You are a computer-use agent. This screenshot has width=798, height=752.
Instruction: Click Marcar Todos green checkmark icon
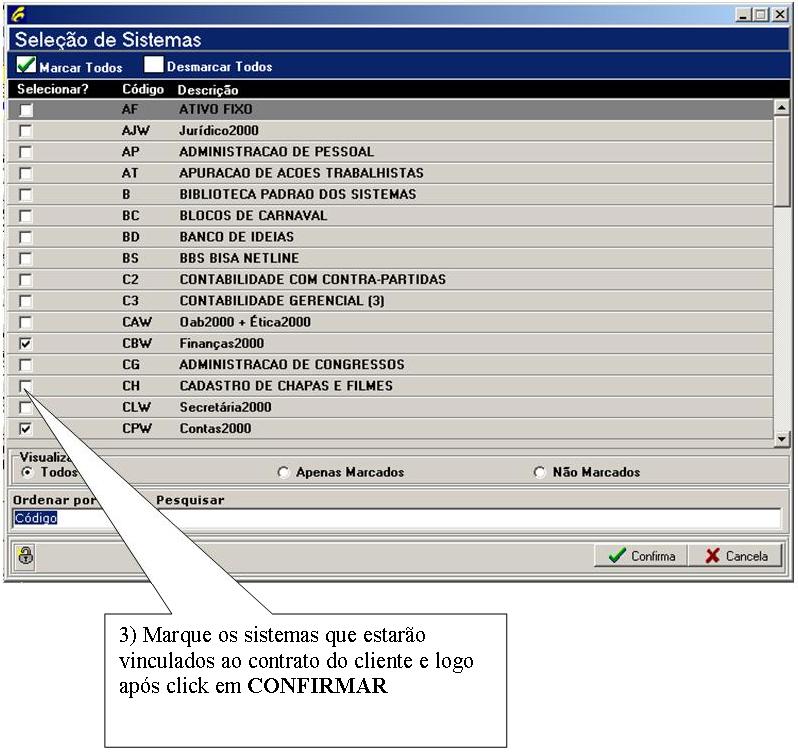point(27,66)
